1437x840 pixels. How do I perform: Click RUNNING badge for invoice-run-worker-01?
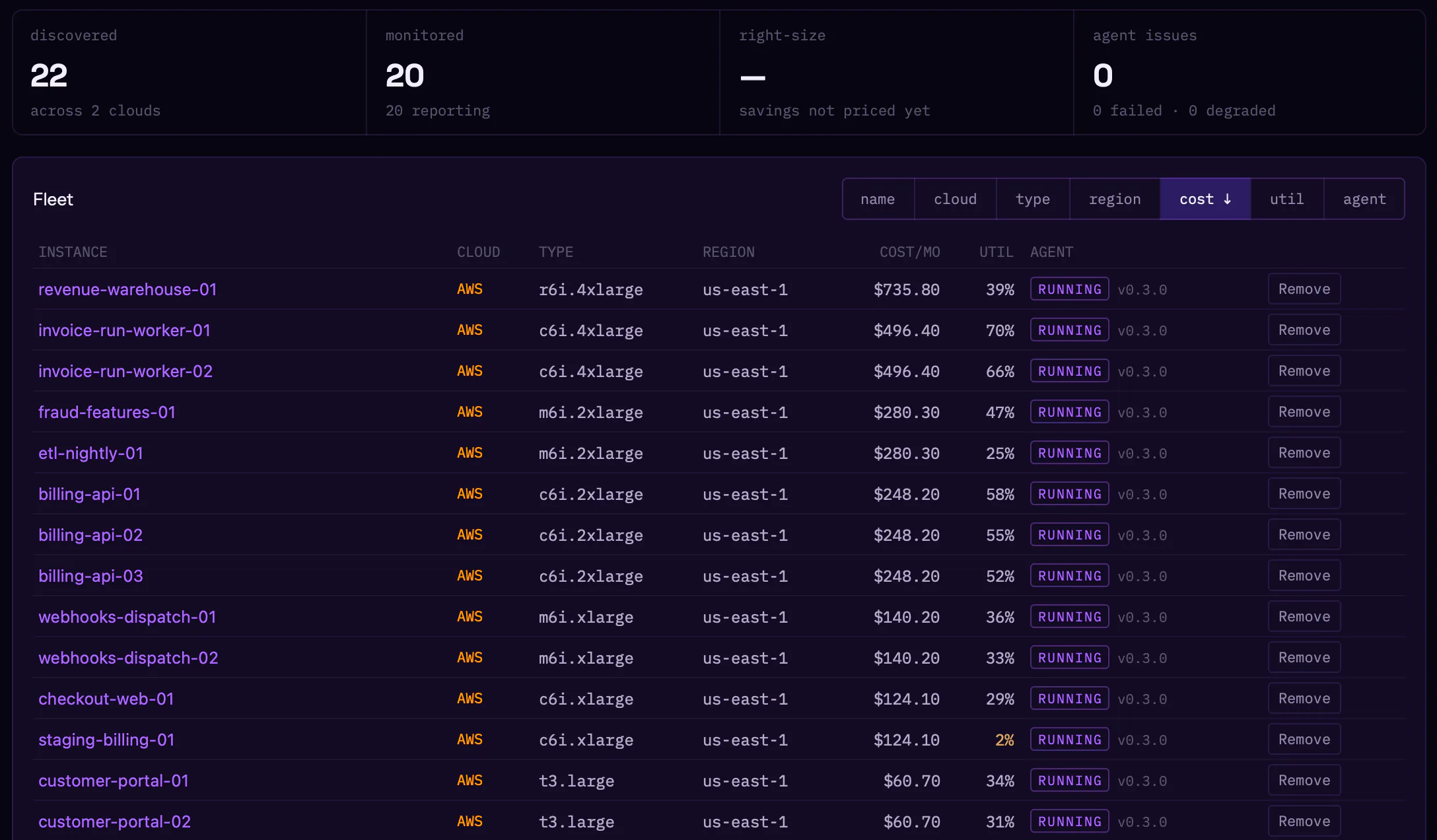click(x=1069, y=330)
